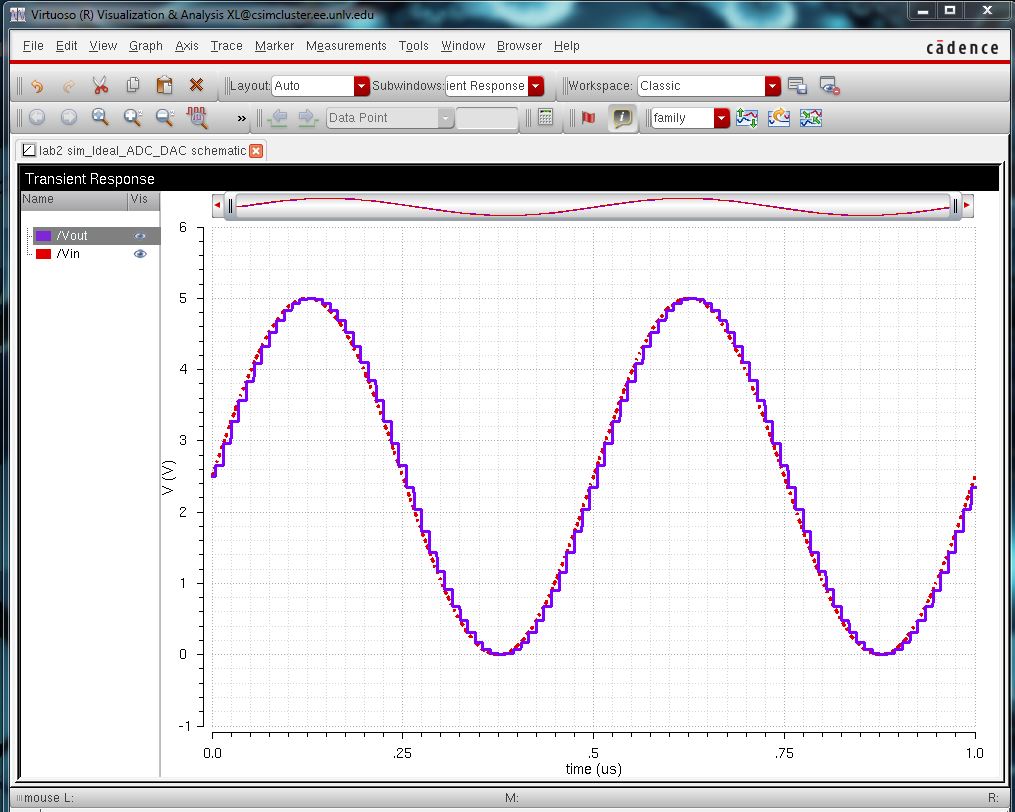Open the Calculator icon in toolbar
Image resolution: width=1015 pixels, height=812 pixels.
tap(545, 118)
